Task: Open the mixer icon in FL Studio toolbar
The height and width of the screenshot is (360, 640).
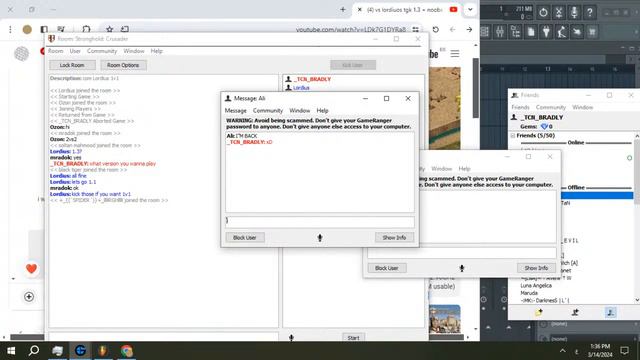Action: coord(500,32)
